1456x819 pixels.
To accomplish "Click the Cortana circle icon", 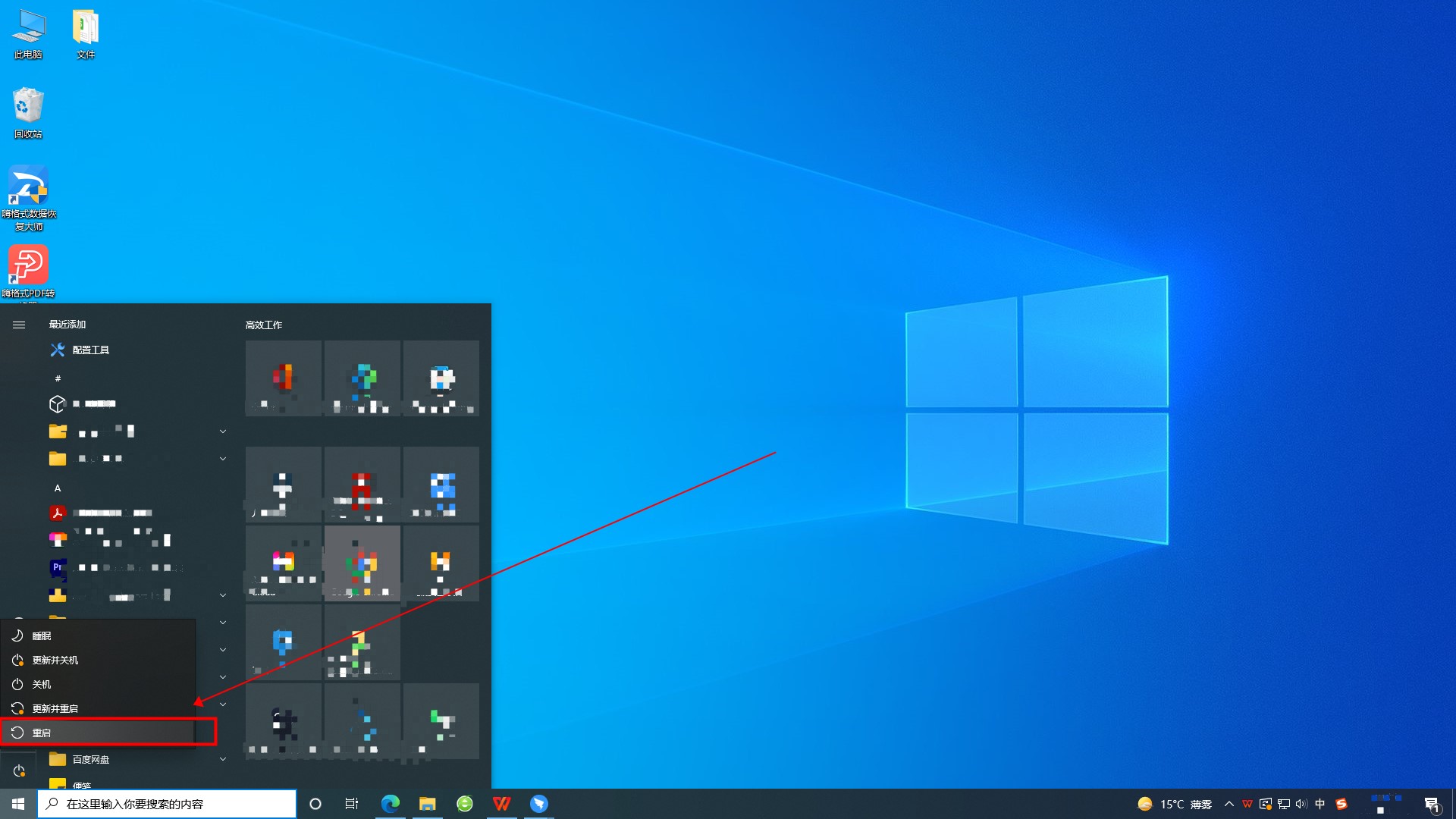I will pos(315,804).
